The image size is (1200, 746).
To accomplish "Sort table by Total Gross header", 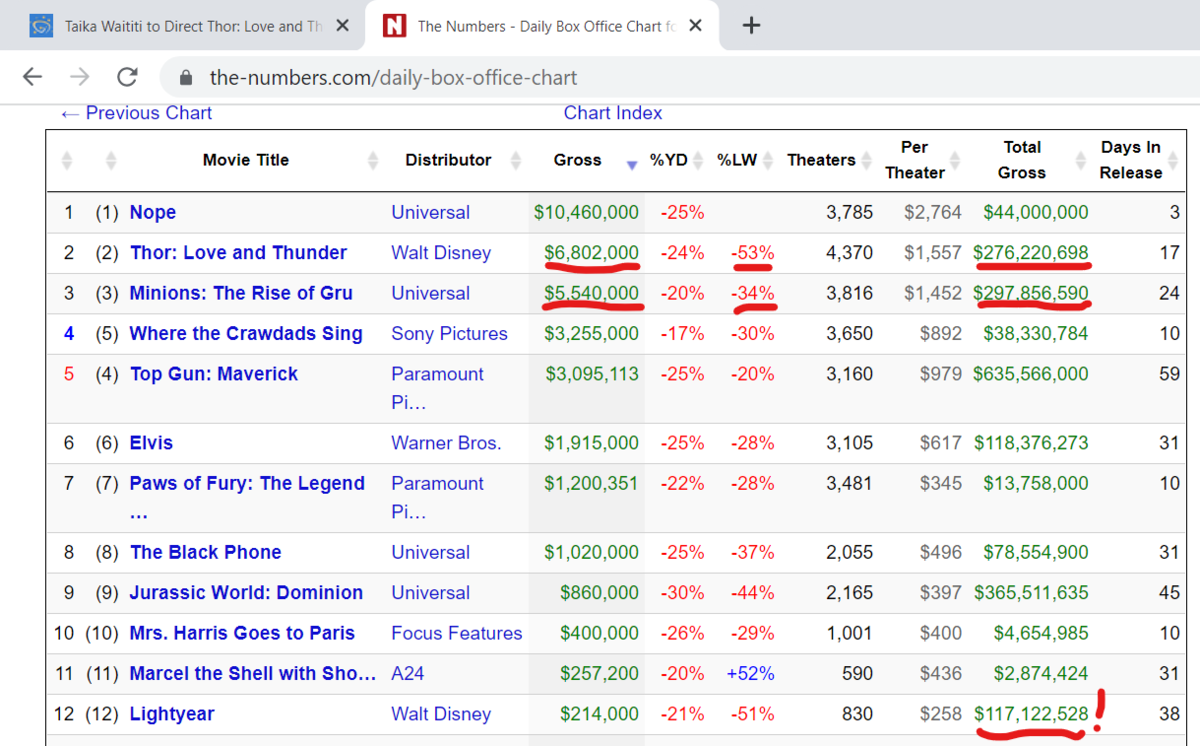I will click(1021, 160).
